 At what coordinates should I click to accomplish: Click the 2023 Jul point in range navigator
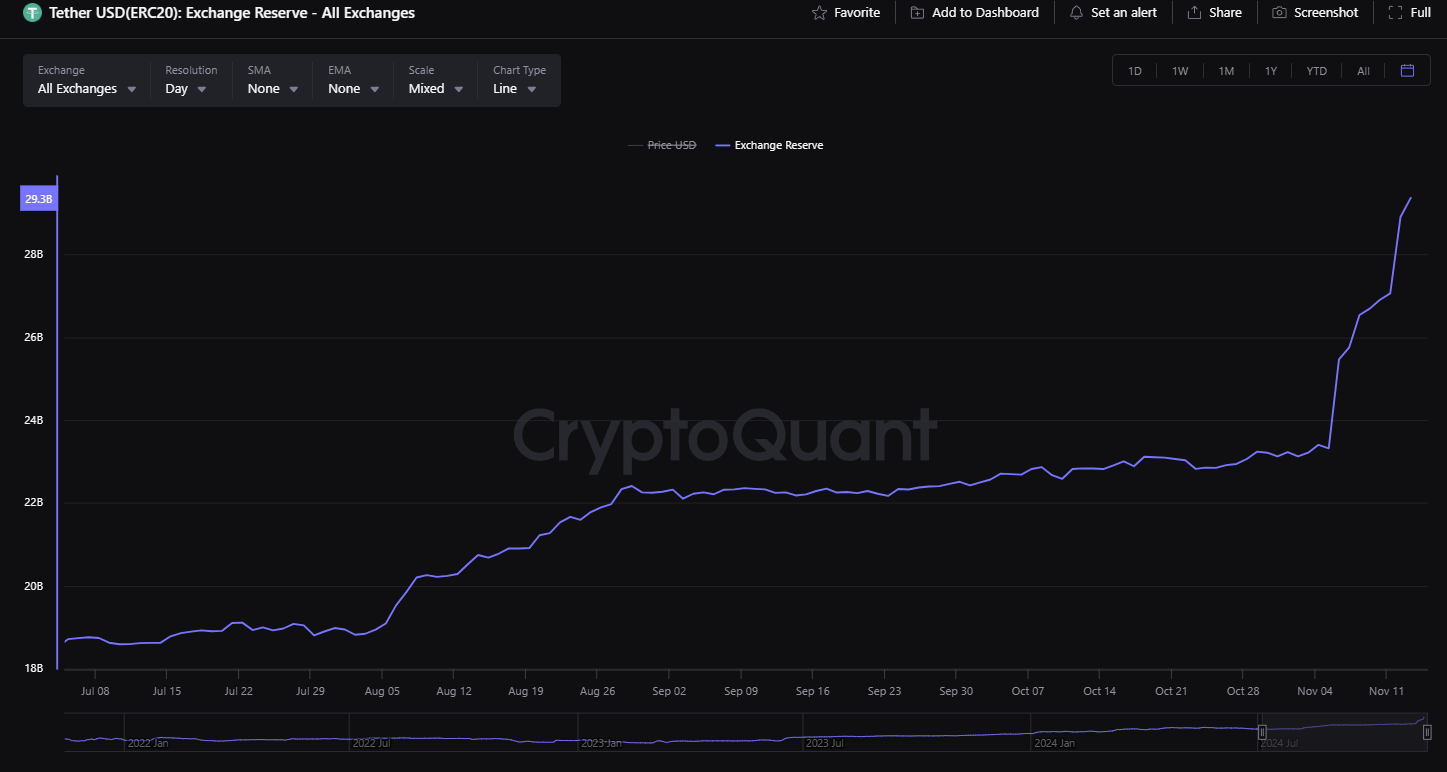click(825, 743)
